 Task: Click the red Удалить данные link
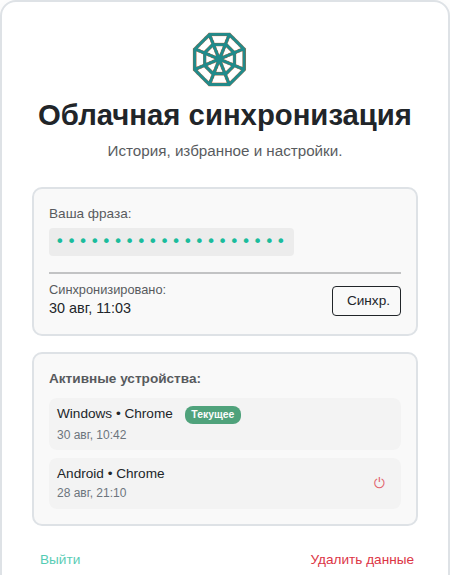362,560
